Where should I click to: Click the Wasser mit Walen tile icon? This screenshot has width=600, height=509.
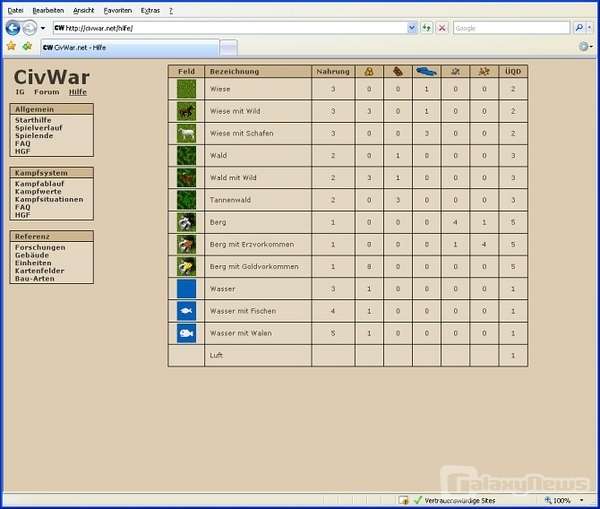click(x=186, y=332)
